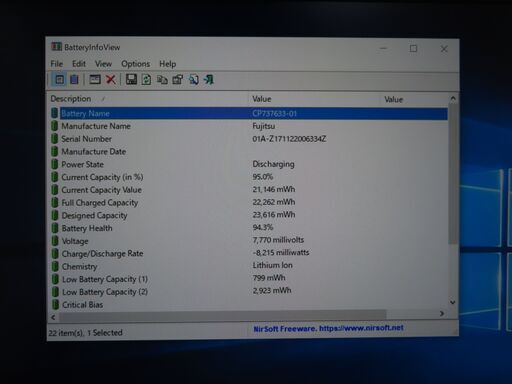Click the Fujitsu value cell
The width and height of the screenshot is (512, 384).
click(x=264, y=126)
